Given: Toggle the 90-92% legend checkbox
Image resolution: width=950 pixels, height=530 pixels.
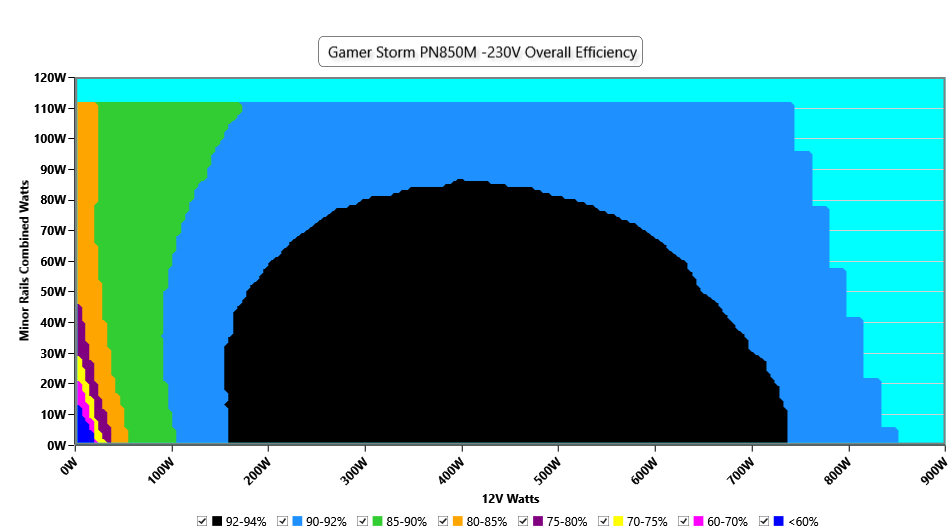Looking at the screenshot, I should pyautogui.click(x=283, y=521).
